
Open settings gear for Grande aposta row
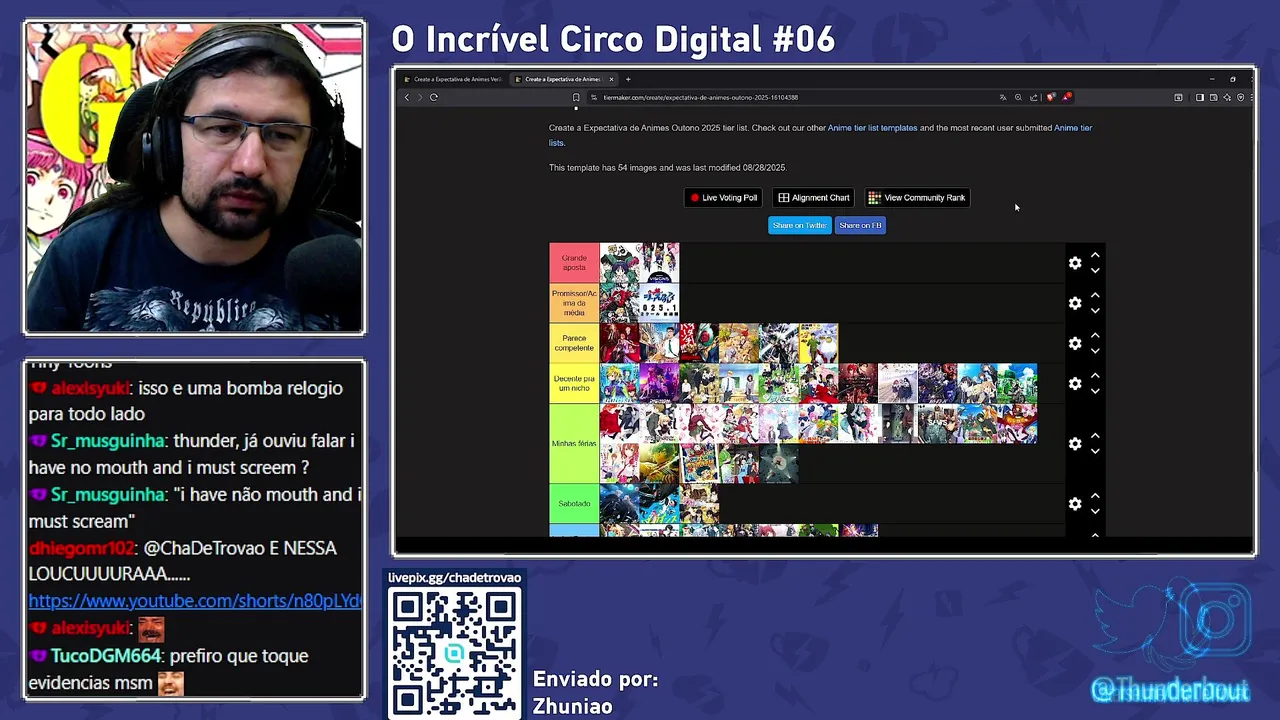(x=1075, y=263)
